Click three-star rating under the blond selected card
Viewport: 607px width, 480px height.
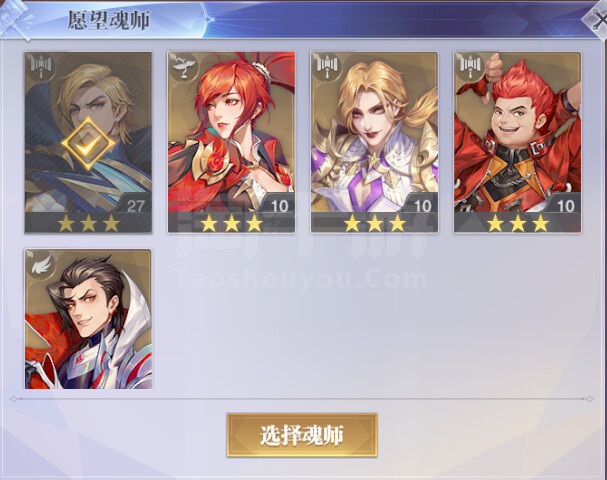88,223
